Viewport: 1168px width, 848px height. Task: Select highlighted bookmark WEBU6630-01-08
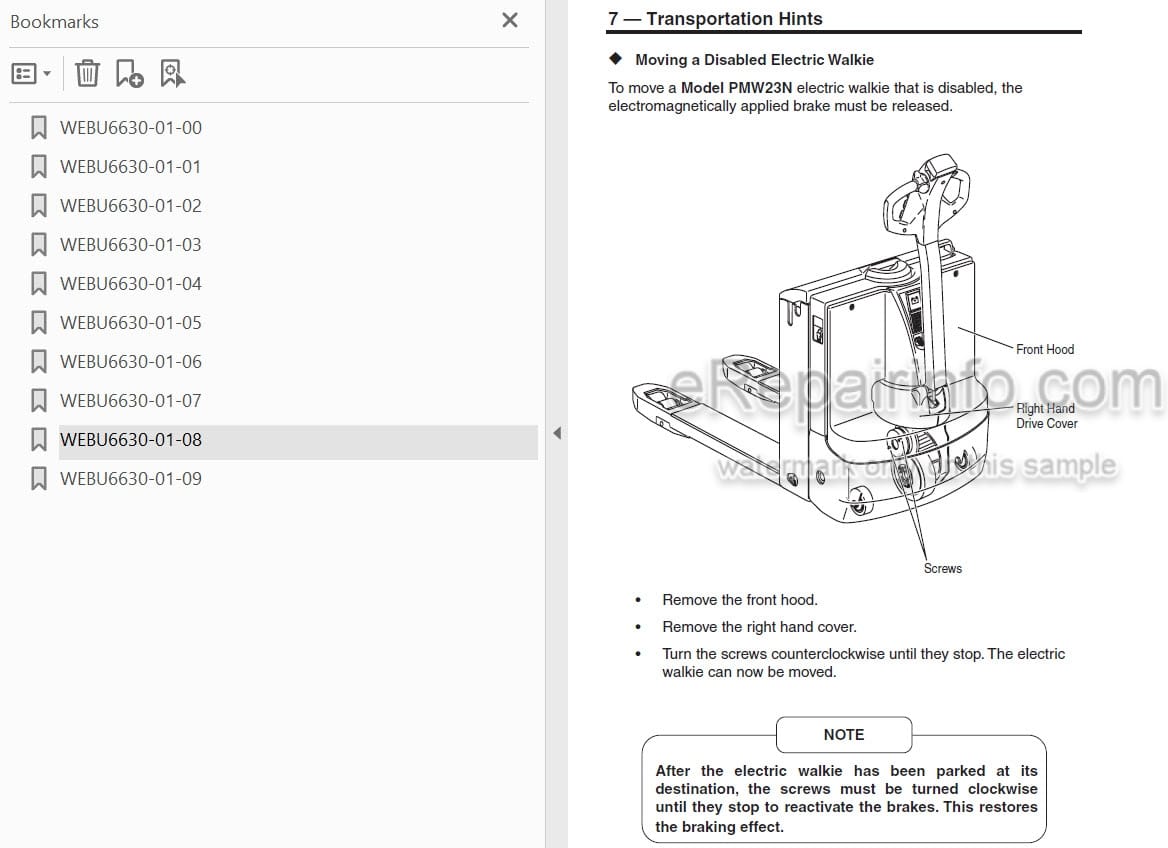298,442
